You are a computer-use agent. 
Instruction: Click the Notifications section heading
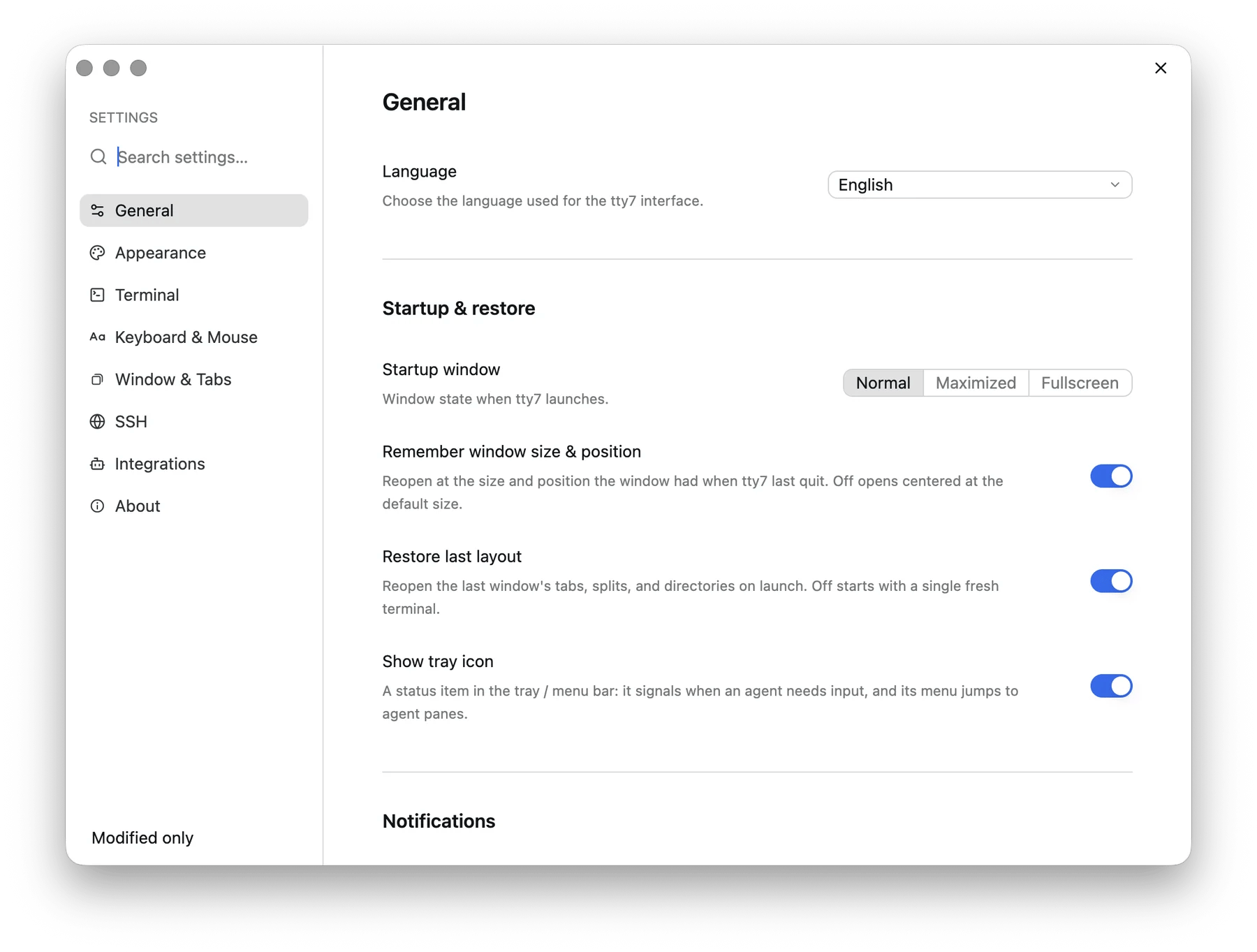[439, 821]
